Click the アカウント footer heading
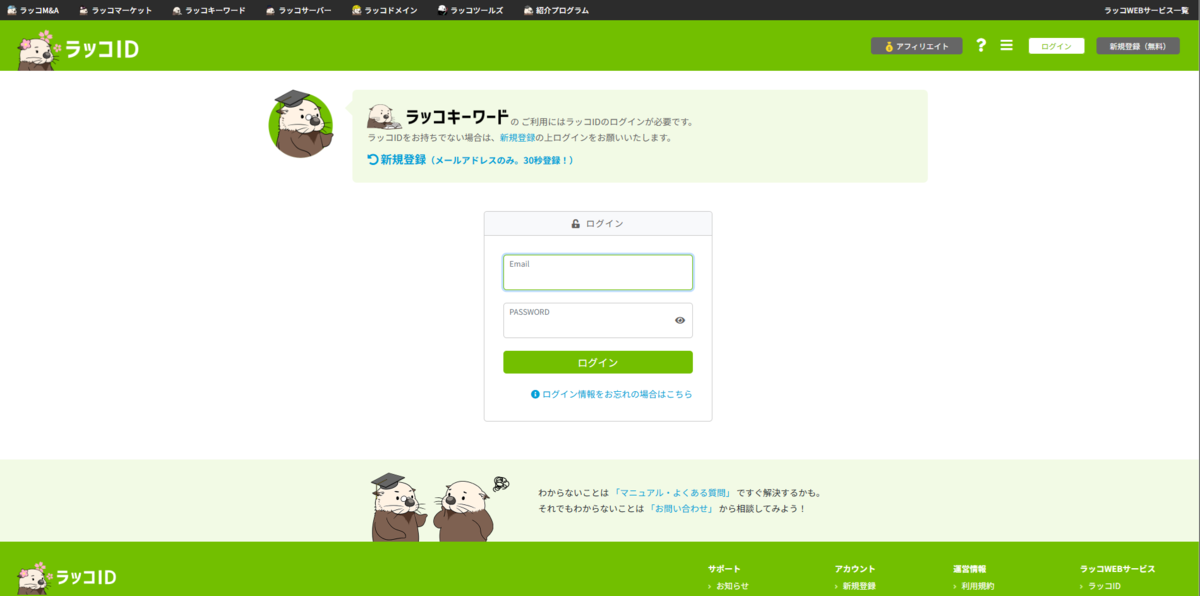The height and width of the screenshot is (596, 1200). click(x=855, y=569)
